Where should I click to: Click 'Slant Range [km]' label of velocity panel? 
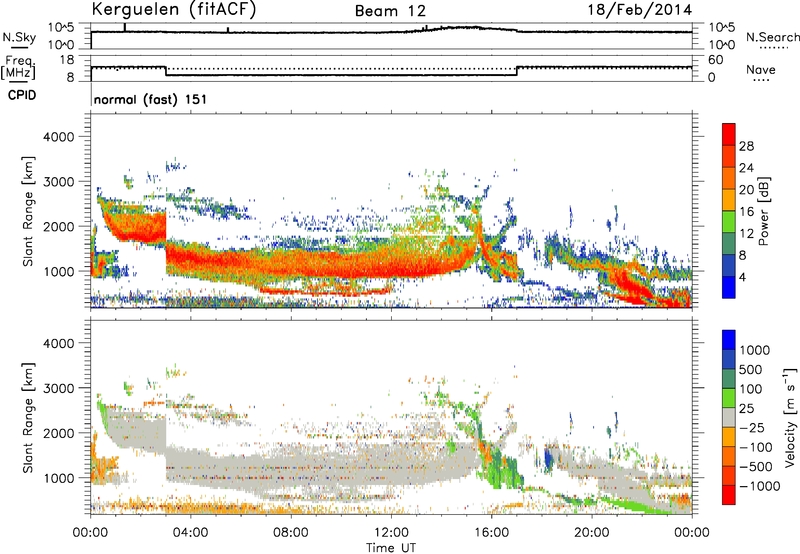coord(28,418)
